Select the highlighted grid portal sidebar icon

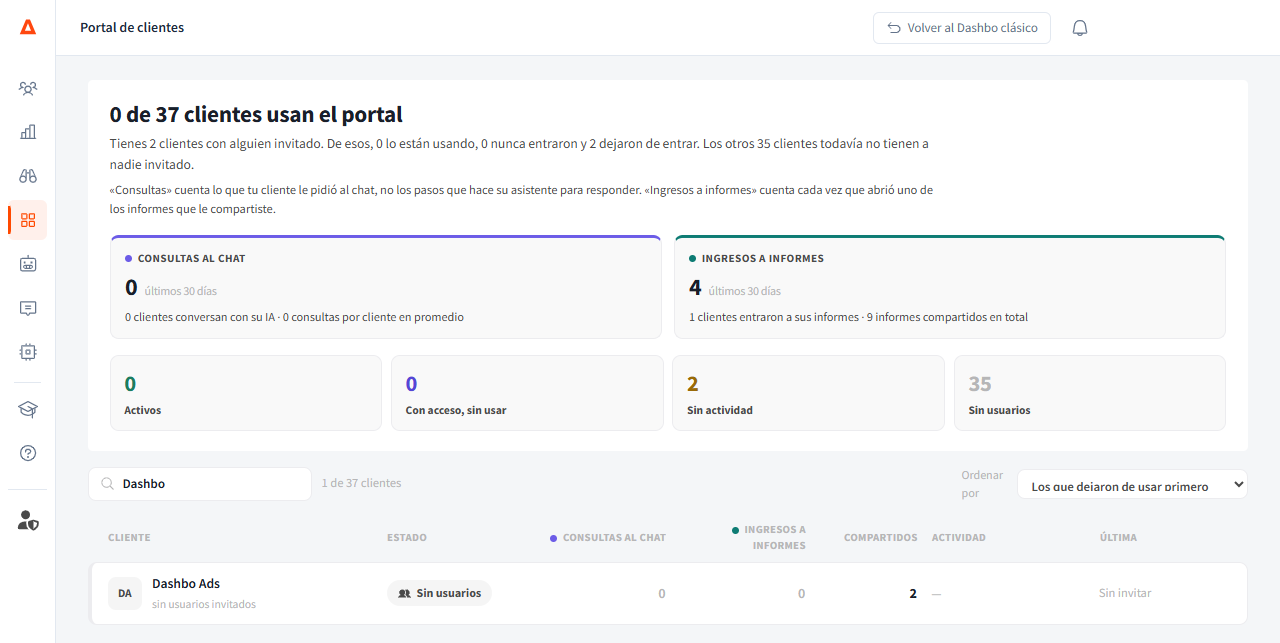(28, 220)
